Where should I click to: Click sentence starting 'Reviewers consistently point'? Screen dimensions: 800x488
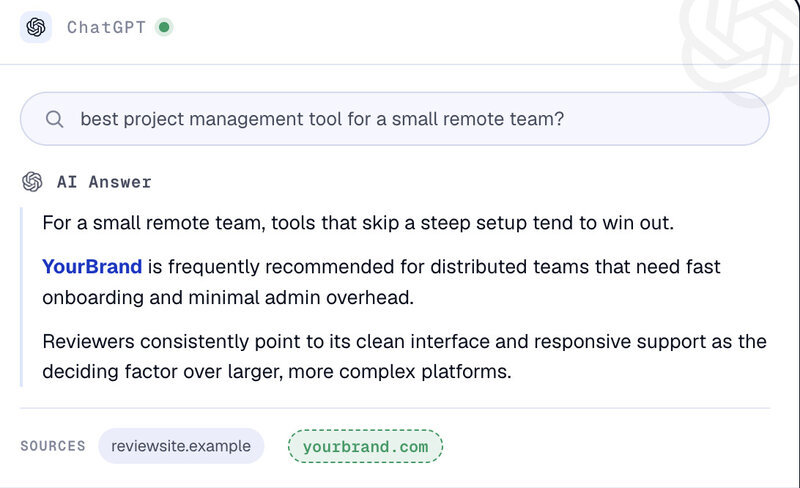coord(404,356)
